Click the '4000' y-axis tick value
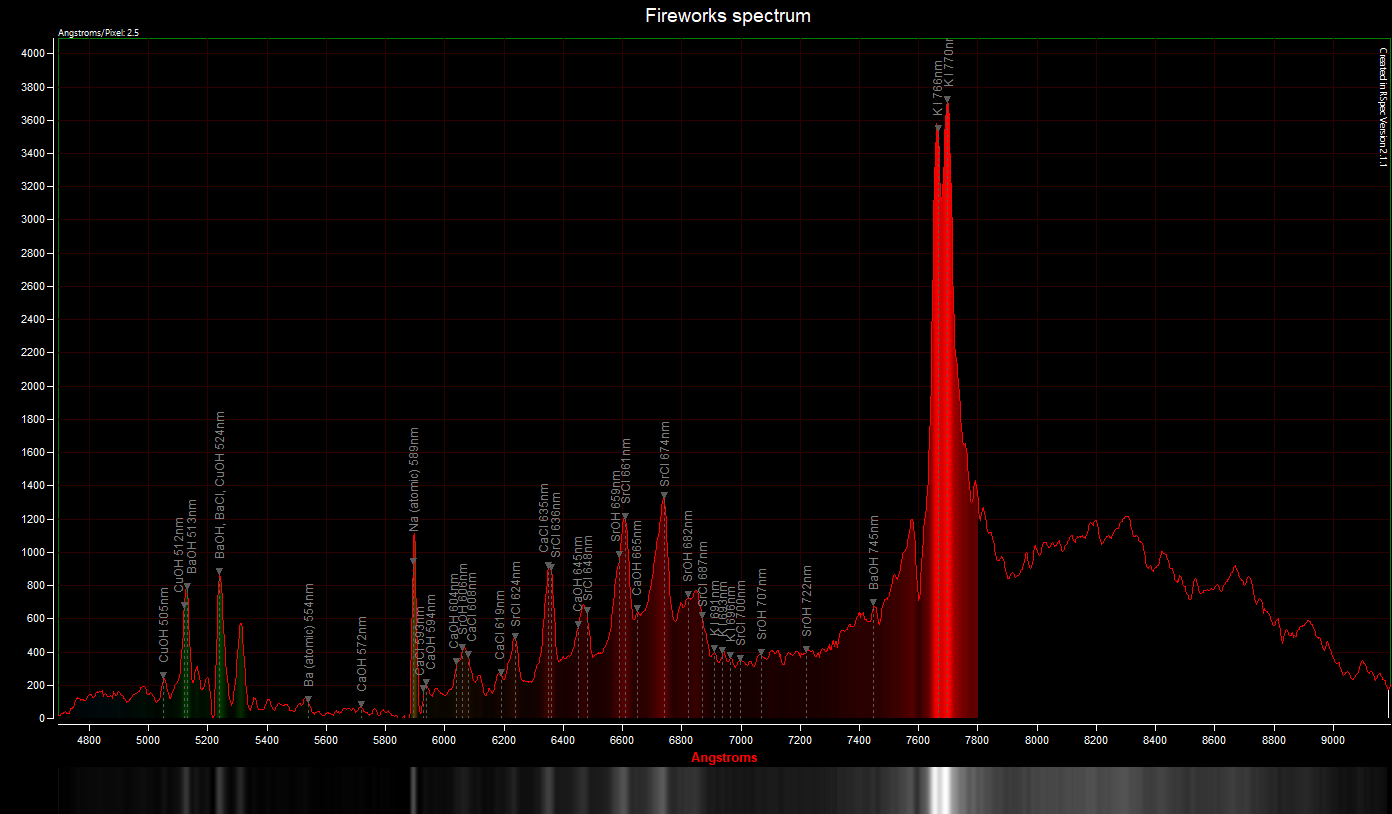The height and width of the screenshot is (814, 1392). [x=32, y=54]
